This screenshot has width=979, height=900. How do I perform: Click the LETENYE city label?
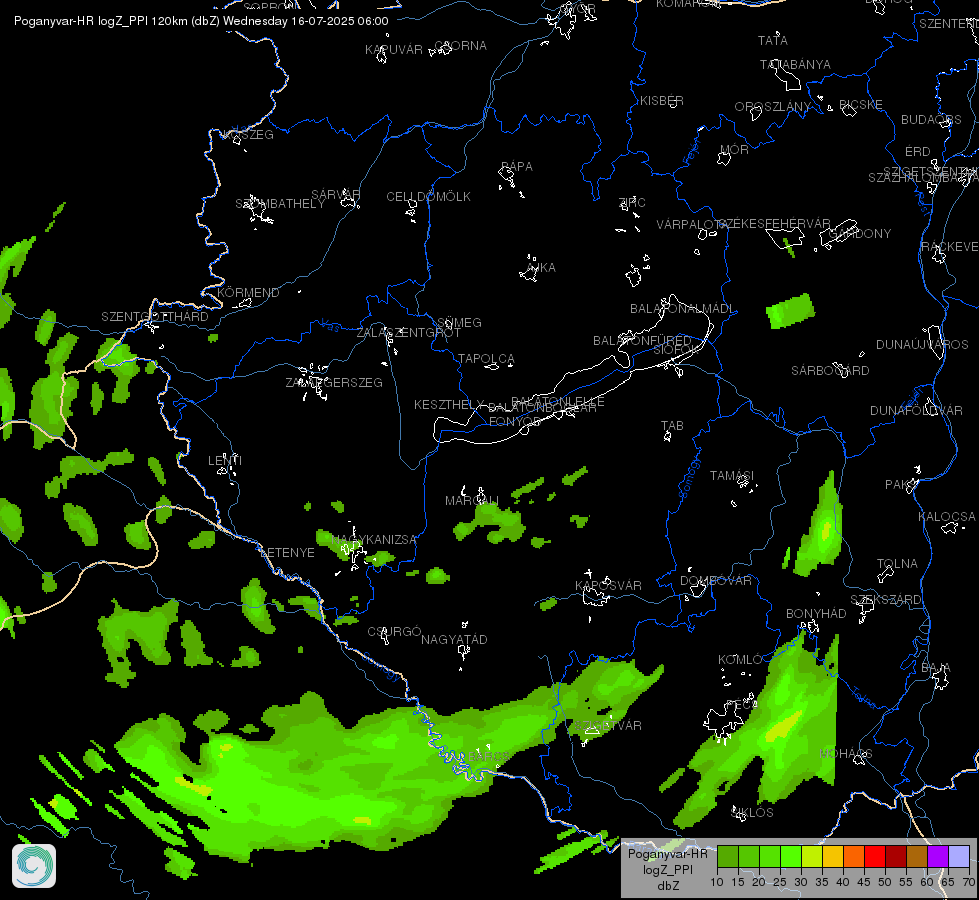coord(287,553)
